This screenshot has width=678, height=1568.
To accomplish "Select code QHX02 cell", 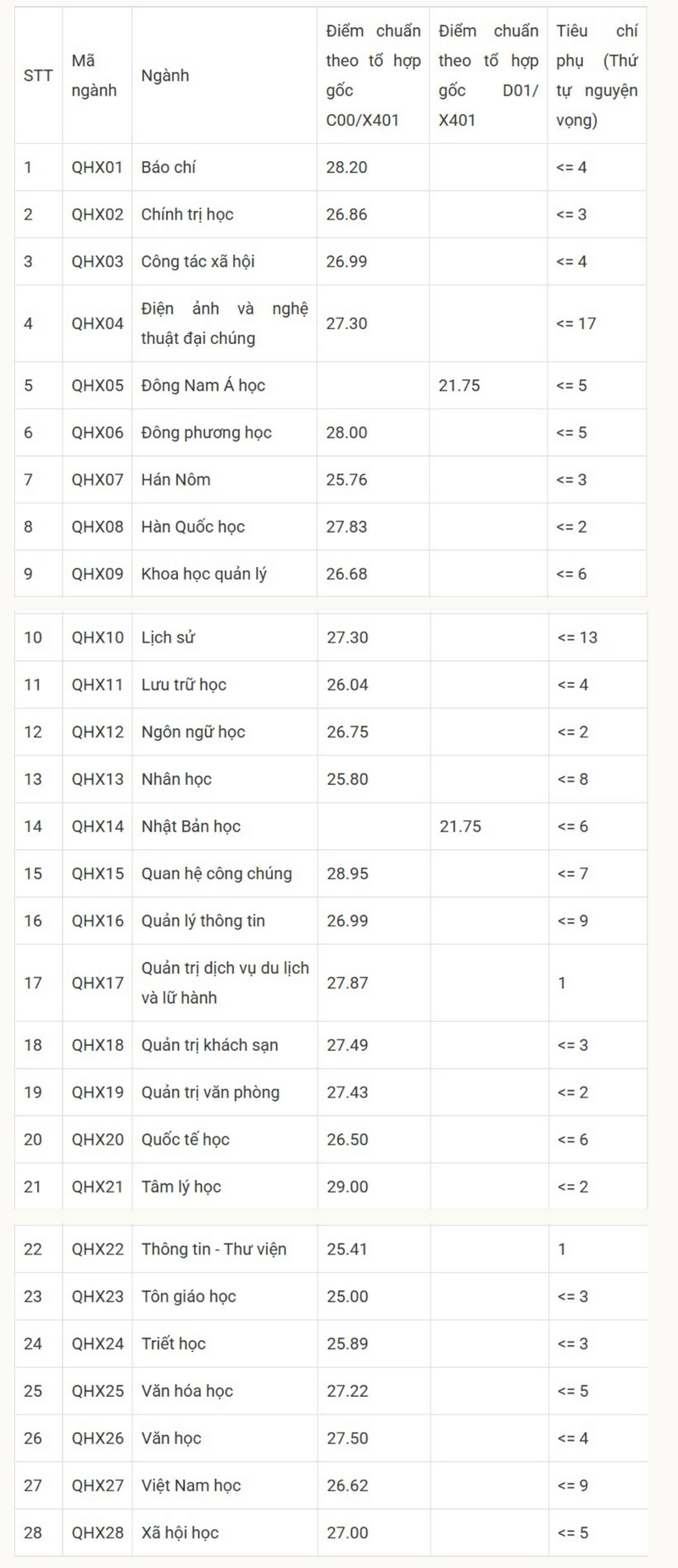I will (97, 214).
